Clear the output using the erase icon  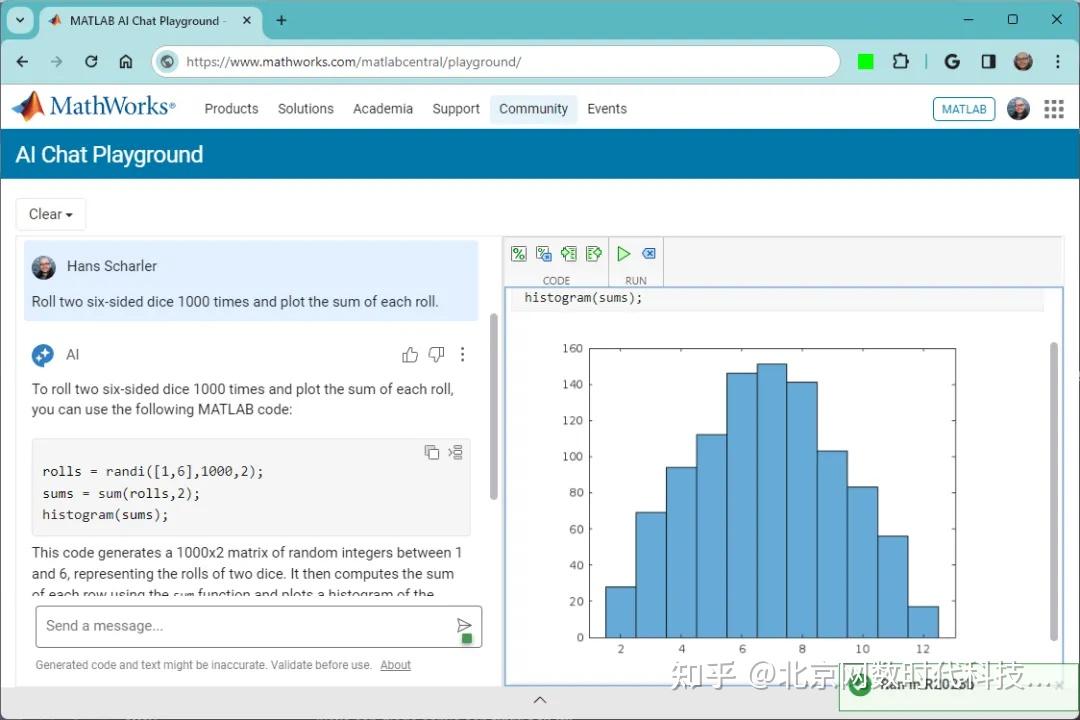[x=648, y=253]
